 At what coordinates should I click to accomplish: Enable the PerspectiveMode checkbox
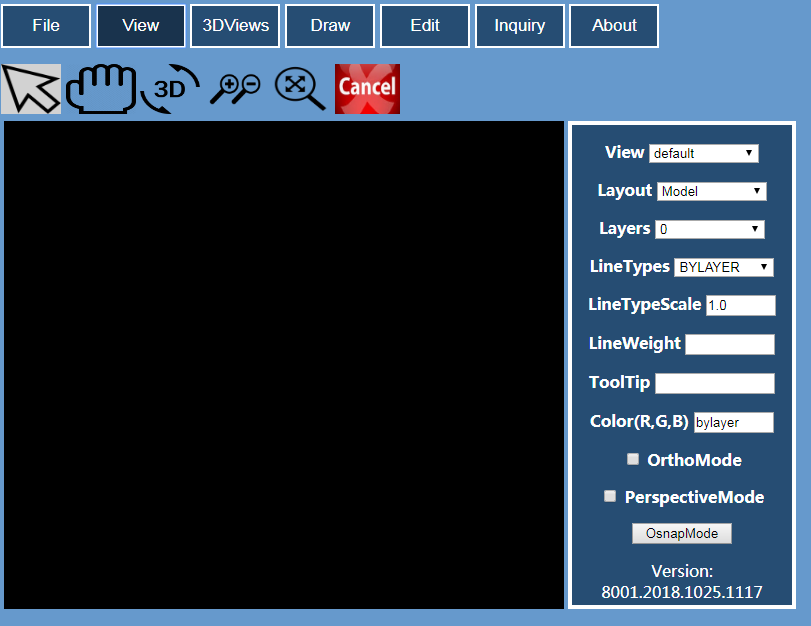(x=610, y=496)
